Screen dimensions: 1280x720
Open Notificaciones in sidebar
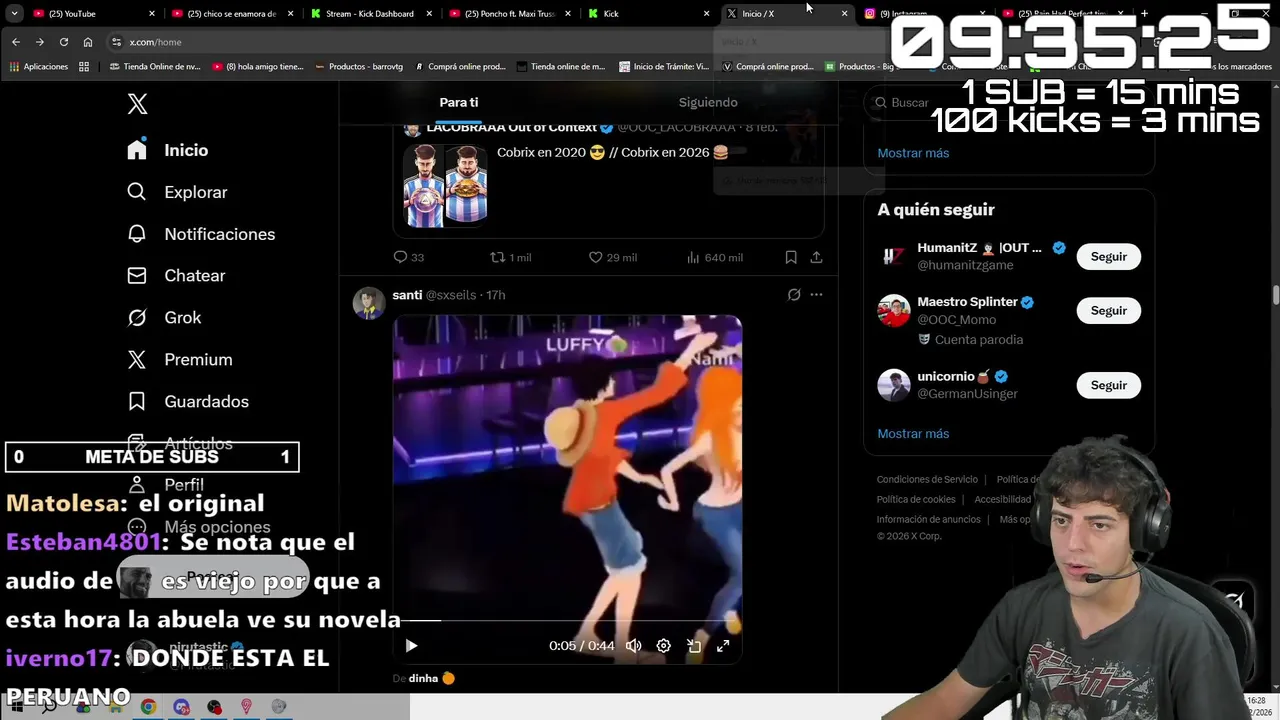(201, 234)
